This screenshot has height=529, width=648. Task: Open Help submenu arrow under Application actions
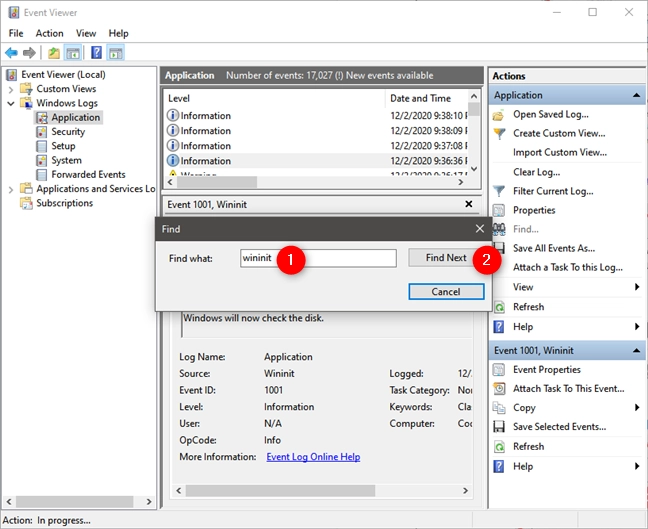pos(637,326)
